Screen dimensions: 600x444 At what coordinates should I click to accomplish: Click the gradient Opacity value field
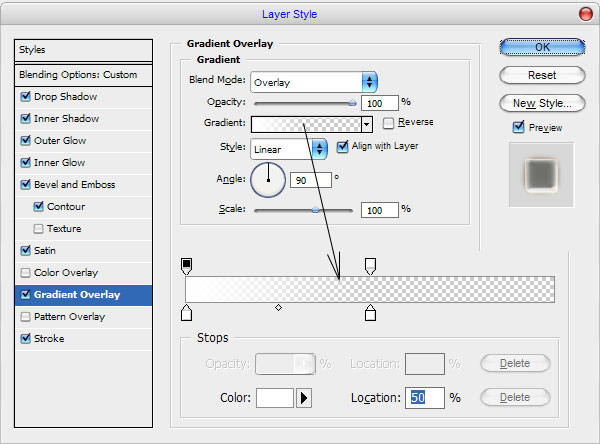coord(380,103)
